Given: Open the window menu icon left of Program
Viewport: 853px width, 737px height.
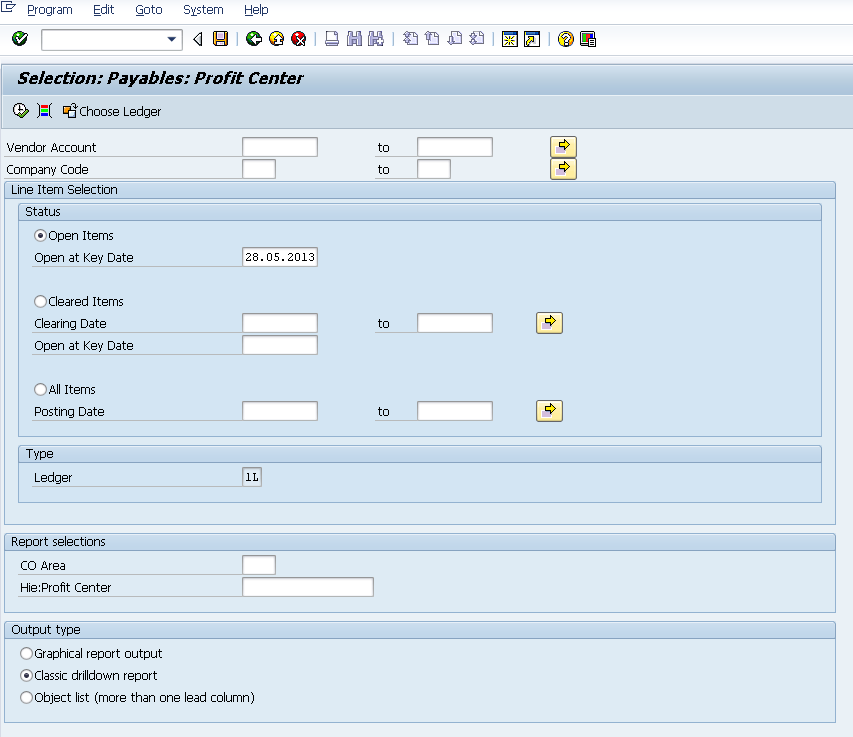Looking at the screenshot, I should (x=8, y=8).
